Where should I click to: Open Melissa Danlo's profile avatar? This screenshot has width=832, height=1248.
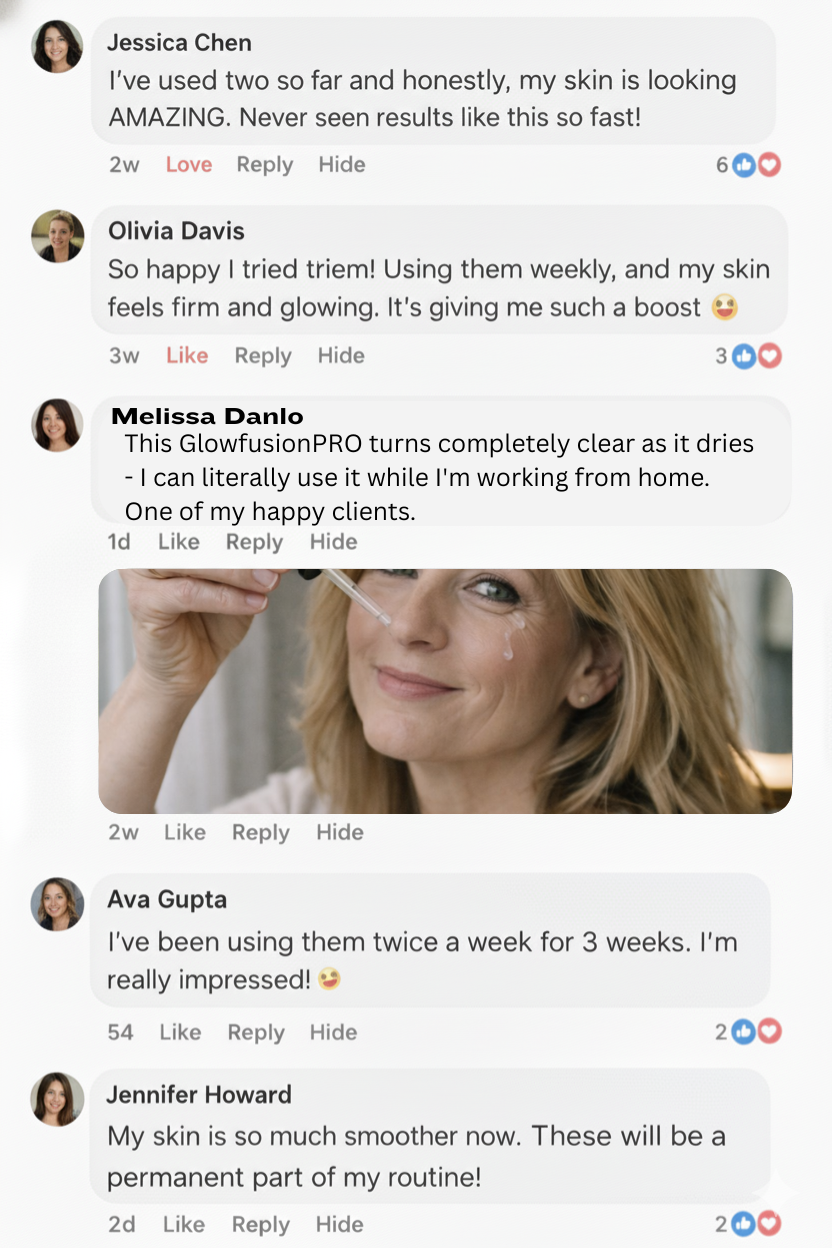pos(57,425)
